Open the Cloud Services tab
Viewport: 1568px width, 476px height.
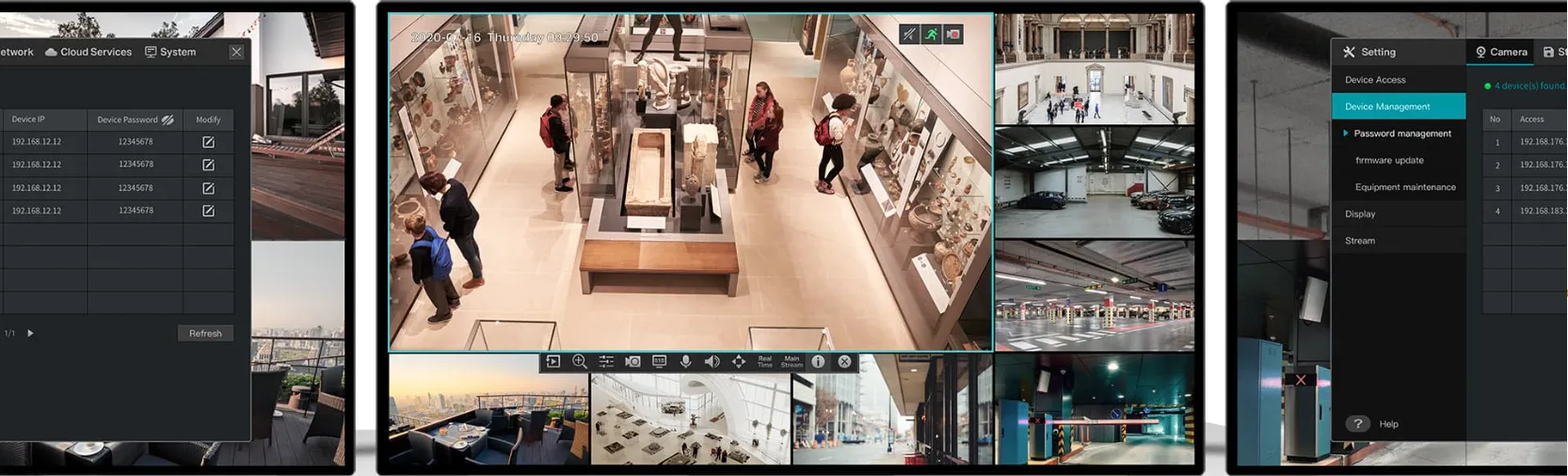[x=89, y=52]
